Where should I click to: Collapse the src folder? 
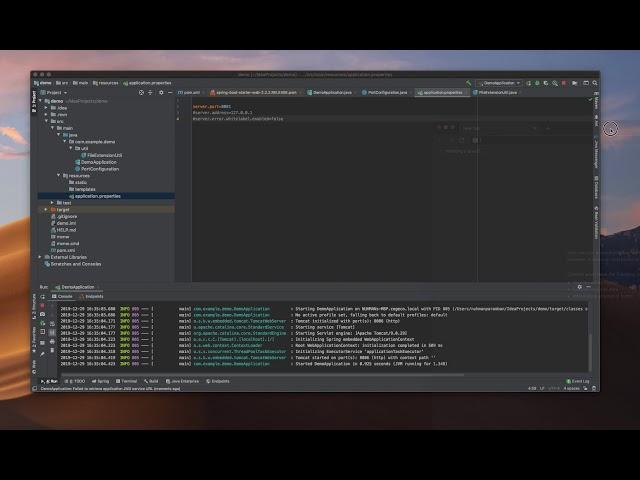(47, 121)
